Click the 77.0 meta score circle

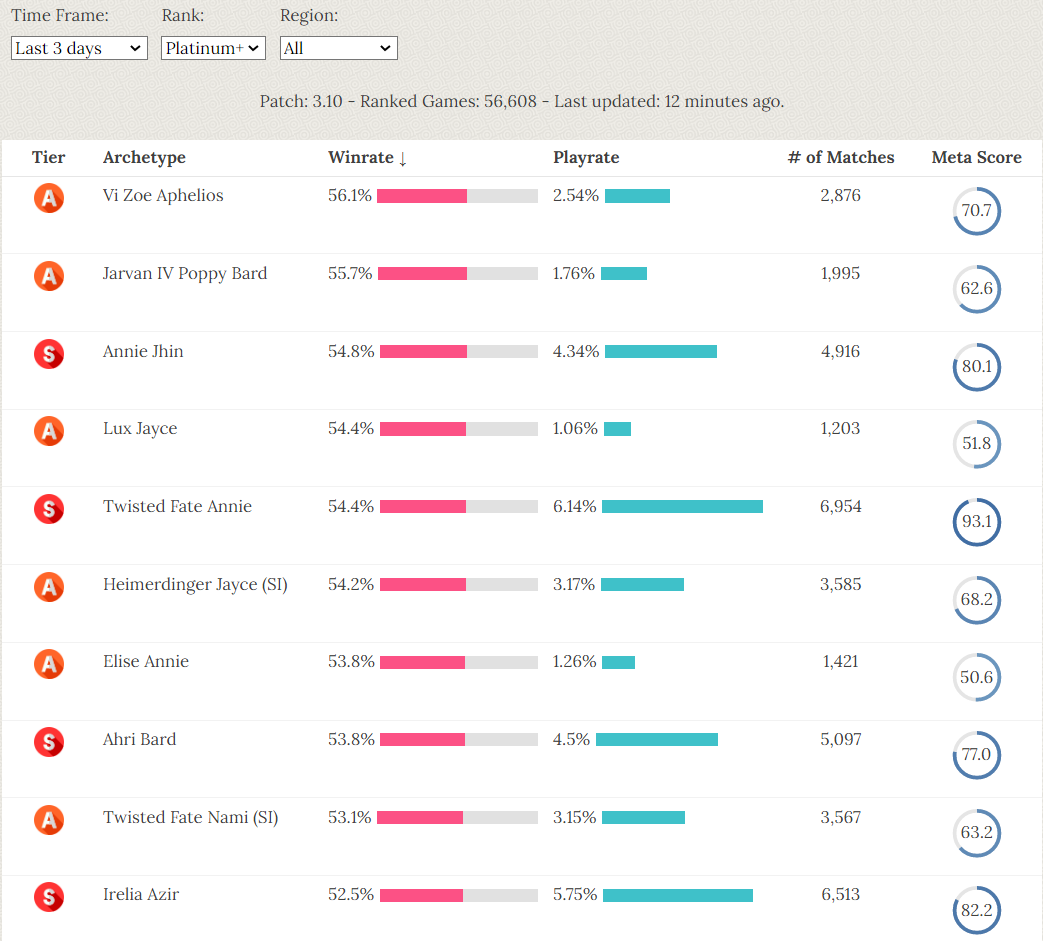[976, 755]
